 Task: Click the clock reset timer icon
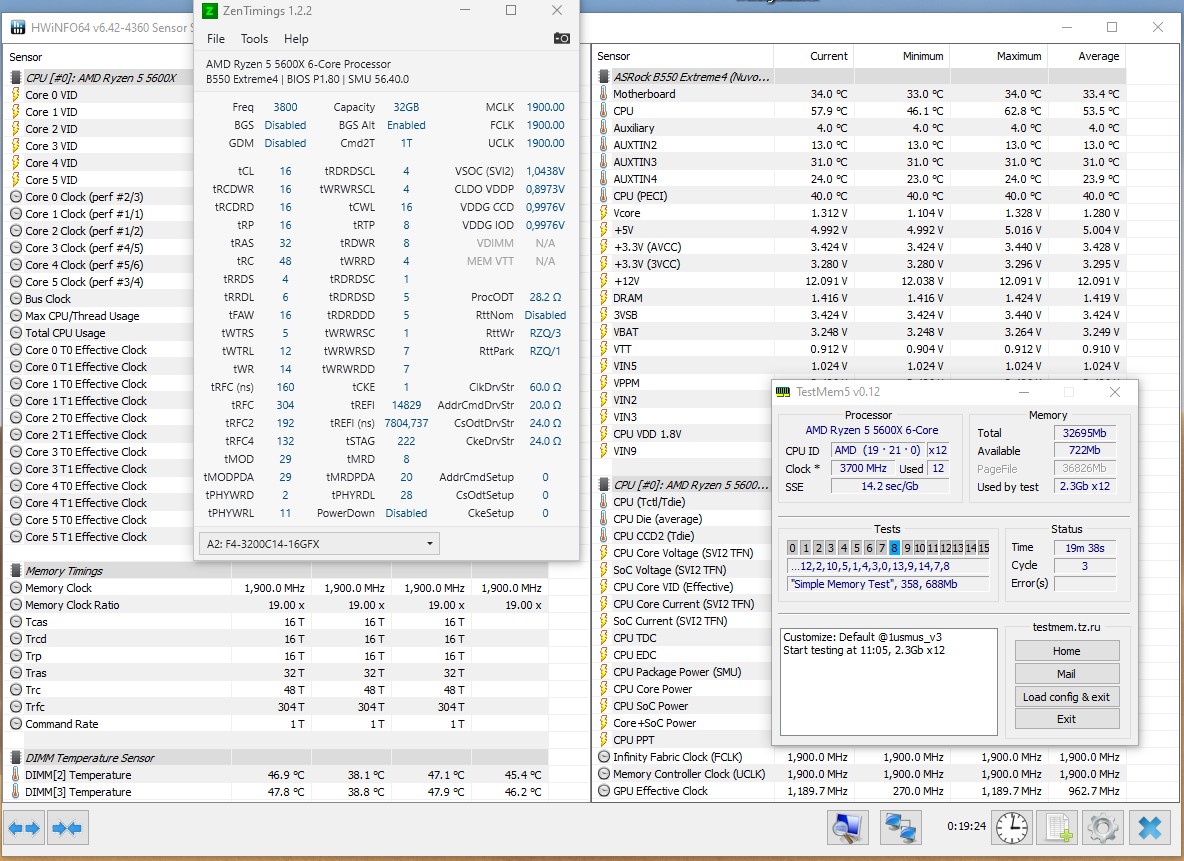(1012, 829)
